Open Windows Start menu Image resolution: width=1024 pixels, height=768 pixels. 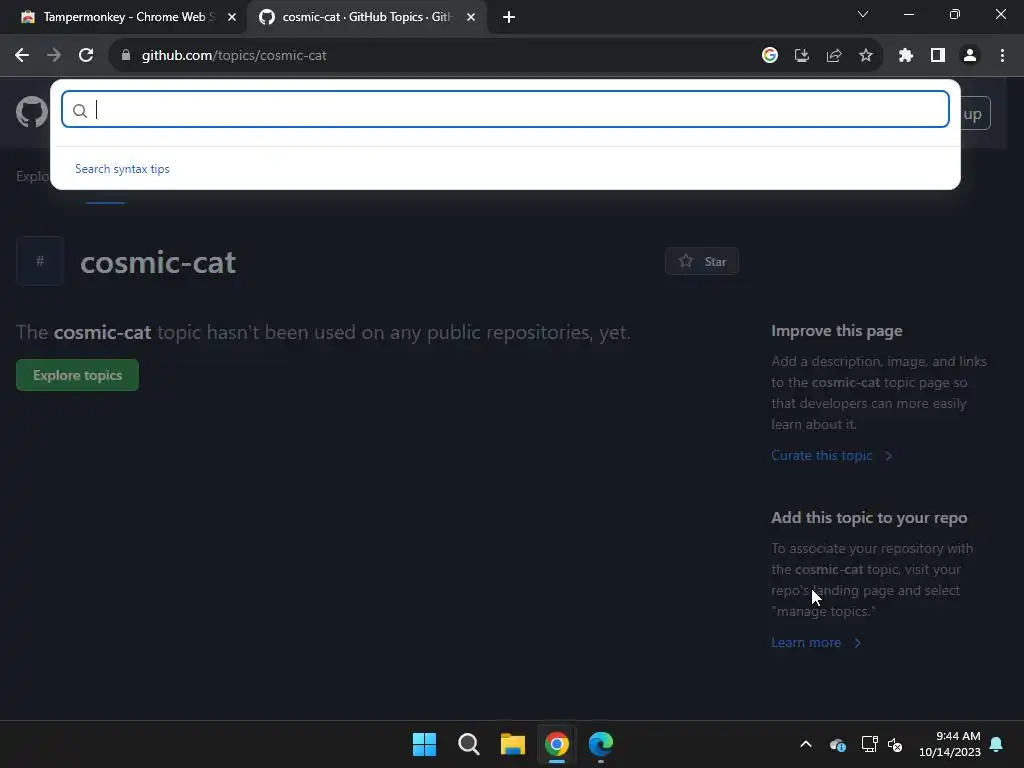pos(424,744)
